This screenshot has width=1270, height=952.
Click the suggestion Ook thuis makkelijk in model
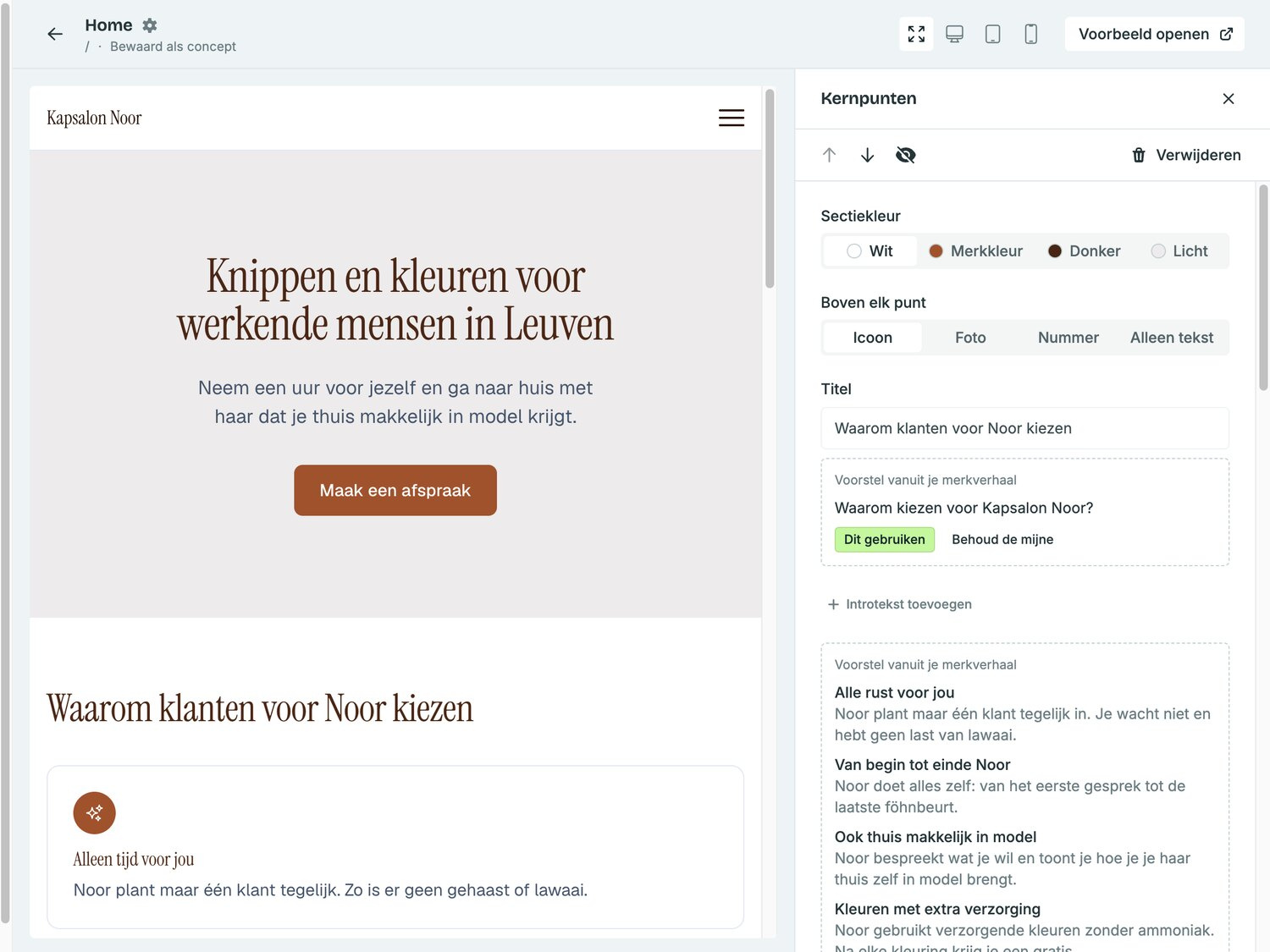935,837
